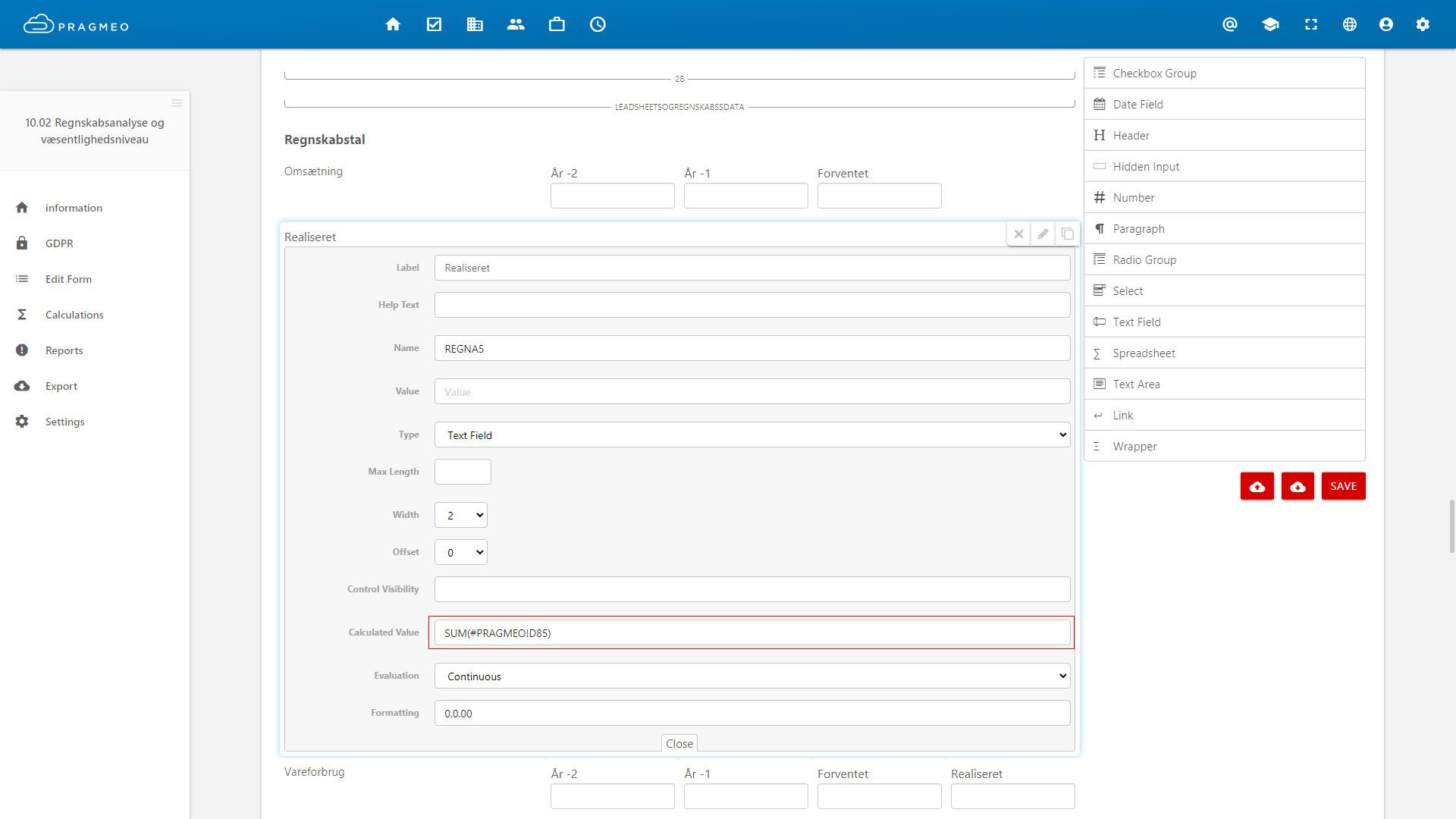Open Calculations in the left sidebar
Screen dimensions: 1456x819
[74, 315]
